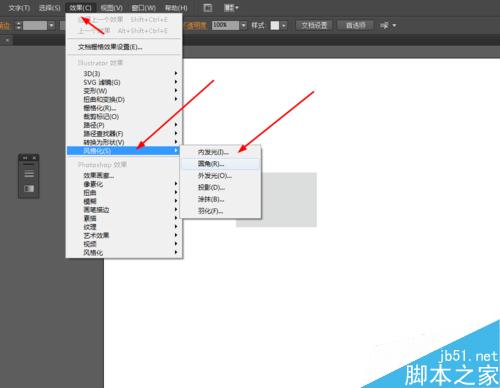The width and height of the screenshot is (500, 388).
Task: Expand the Photoshop 风格化 submenu at bottom
Action: [124, 253]
